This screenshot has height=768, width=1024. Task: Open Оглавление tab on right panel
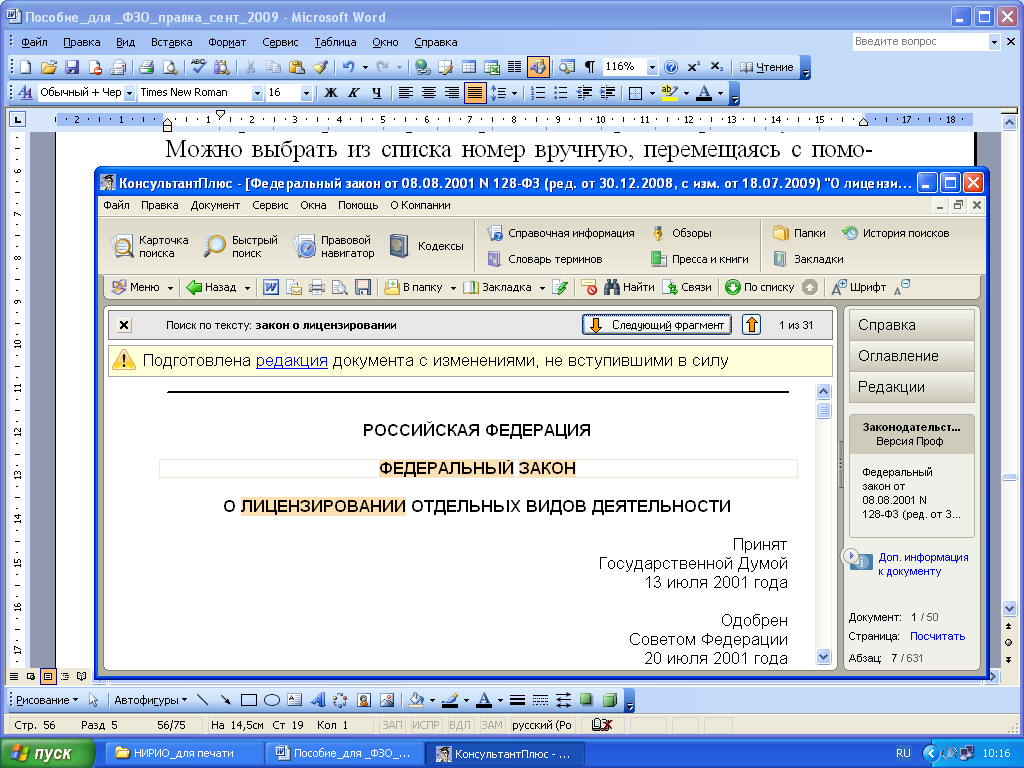[x=912, y=356]
